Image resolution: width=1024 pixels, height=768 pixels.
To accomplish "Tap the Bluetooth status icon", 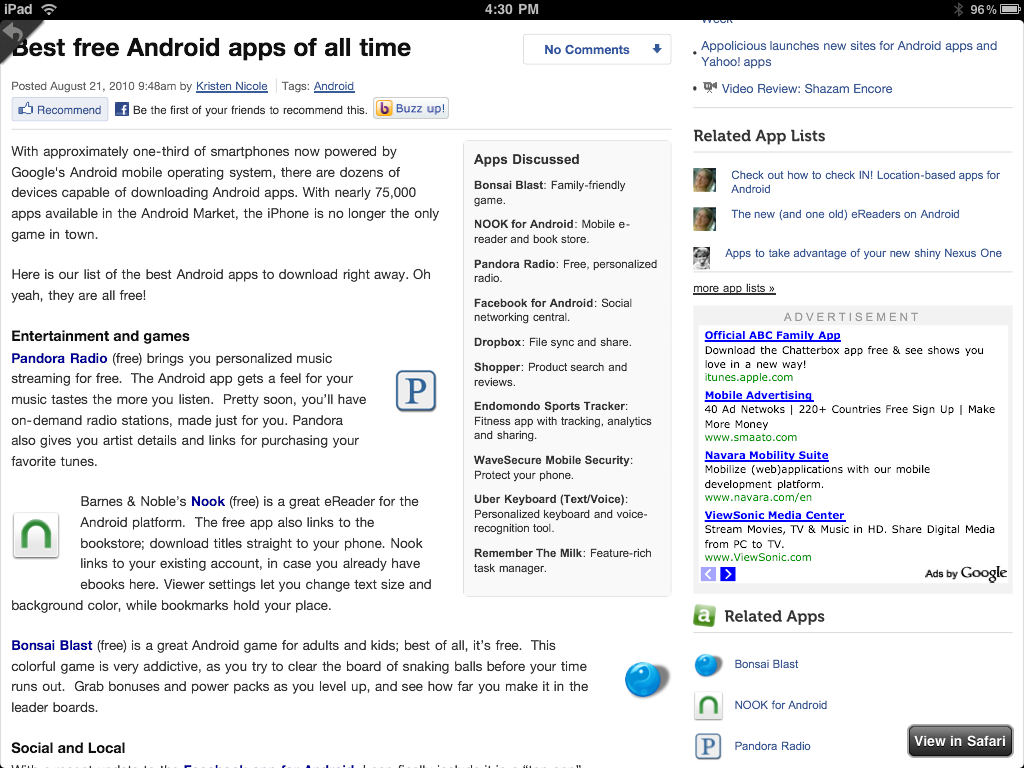I will coord(959,9).
